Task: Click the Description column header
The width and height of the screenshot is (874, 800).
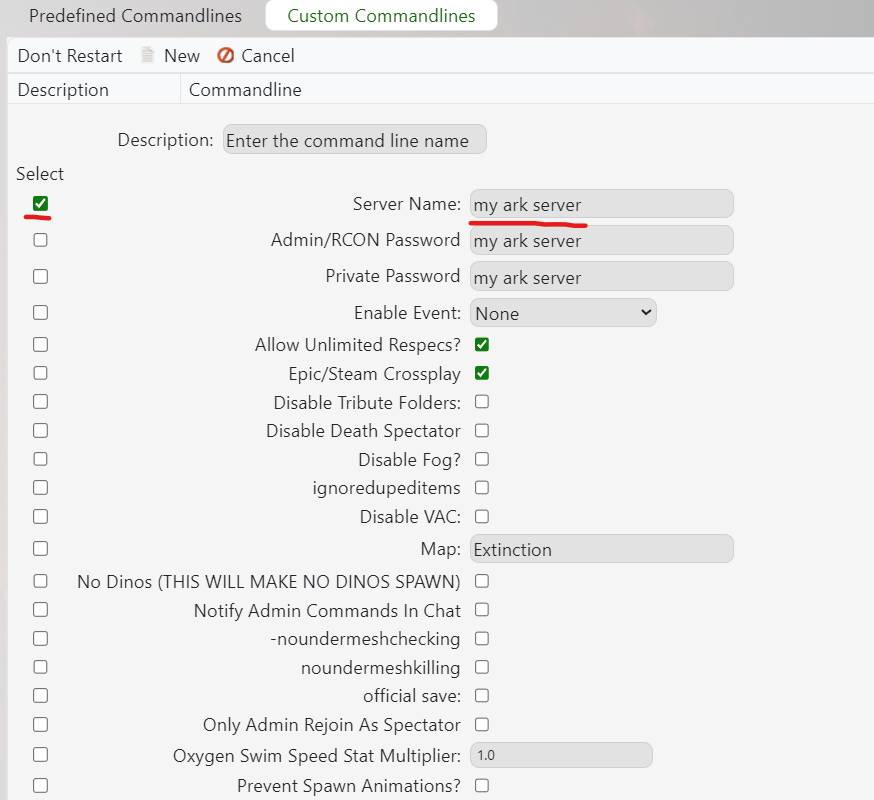Action: click(x=63, y=90)
